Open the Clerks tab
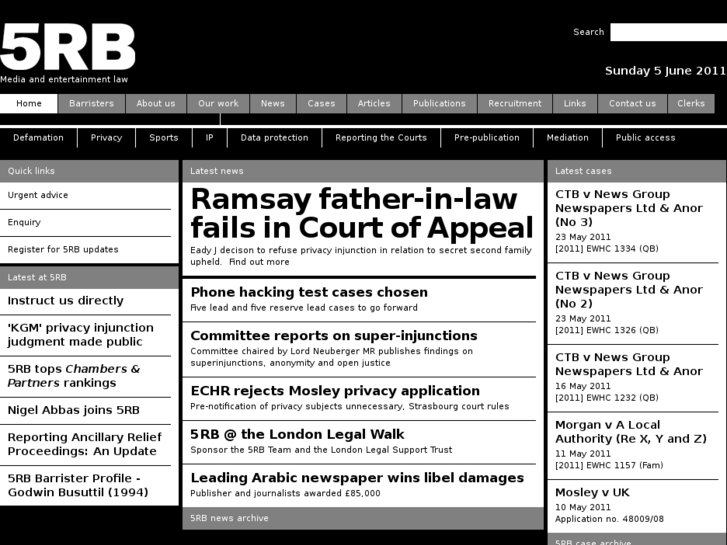 coord(691,103)
